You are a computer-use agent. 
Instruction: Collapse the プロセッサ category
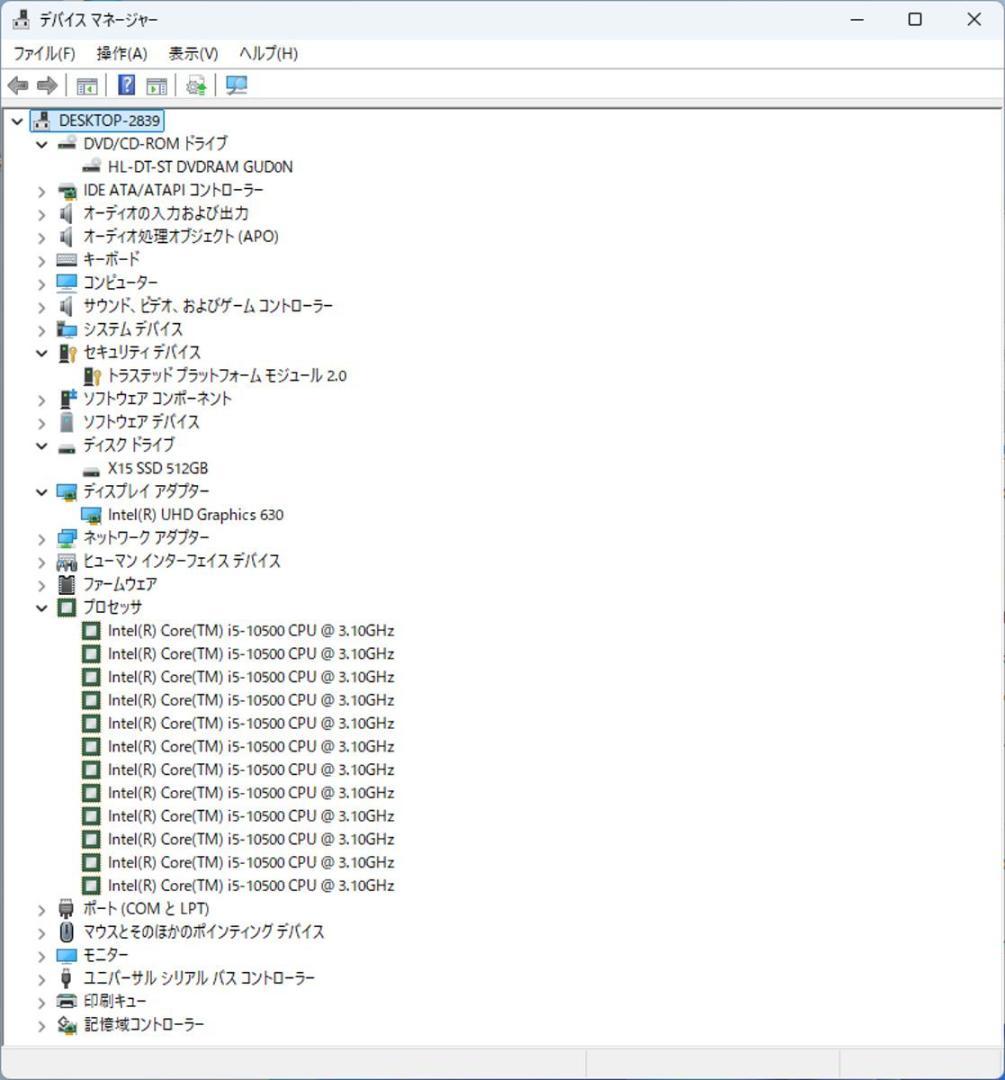coord(41,607)
